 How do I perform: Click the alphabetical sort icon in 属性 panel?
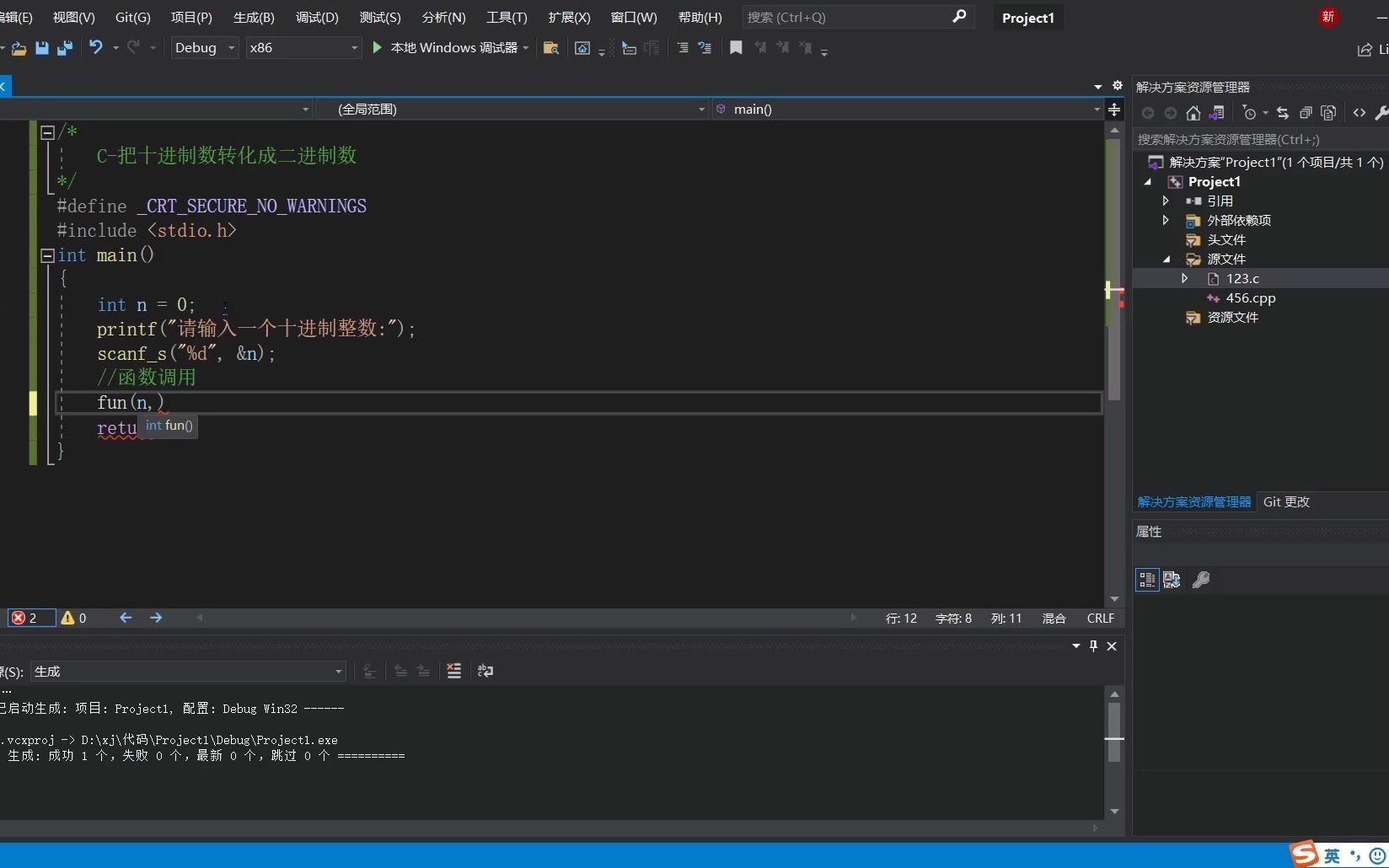pos(1172,580)
